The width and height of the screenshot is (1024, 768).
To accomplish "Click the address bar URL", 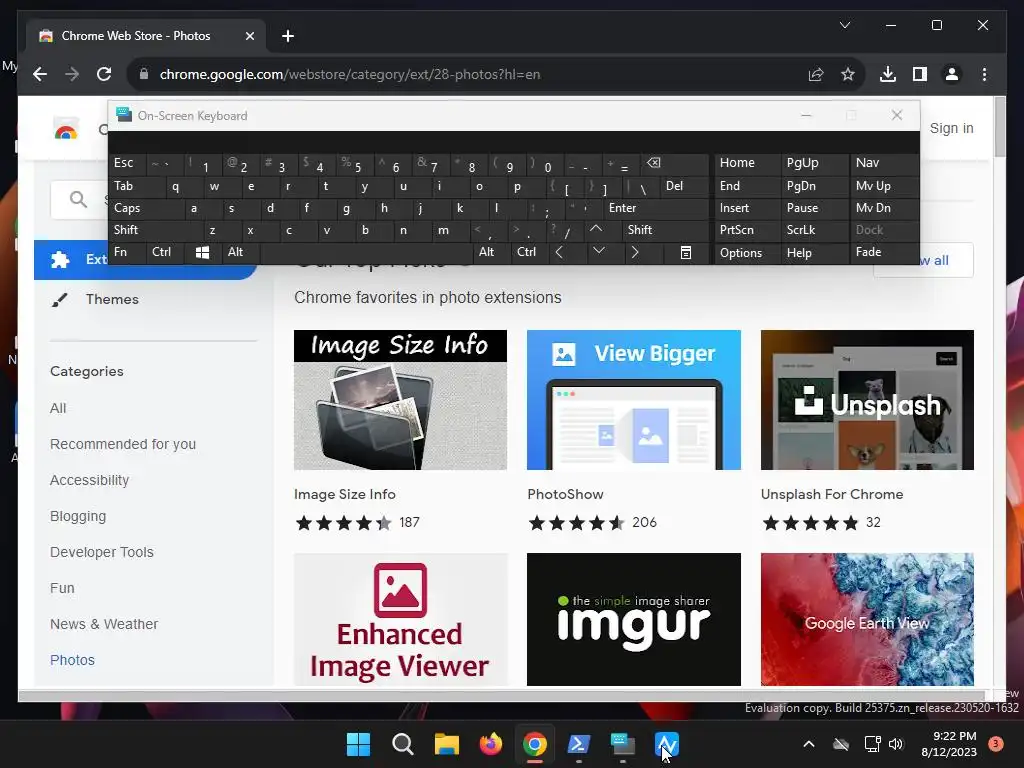I will coord(350,74).
